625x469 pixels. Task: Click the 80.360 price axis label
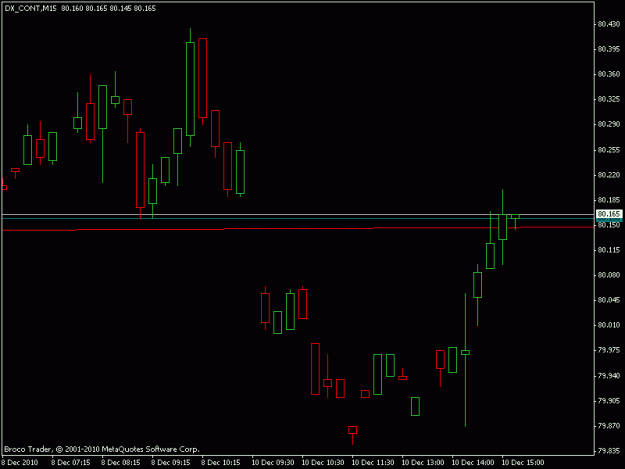pos(609,74)
